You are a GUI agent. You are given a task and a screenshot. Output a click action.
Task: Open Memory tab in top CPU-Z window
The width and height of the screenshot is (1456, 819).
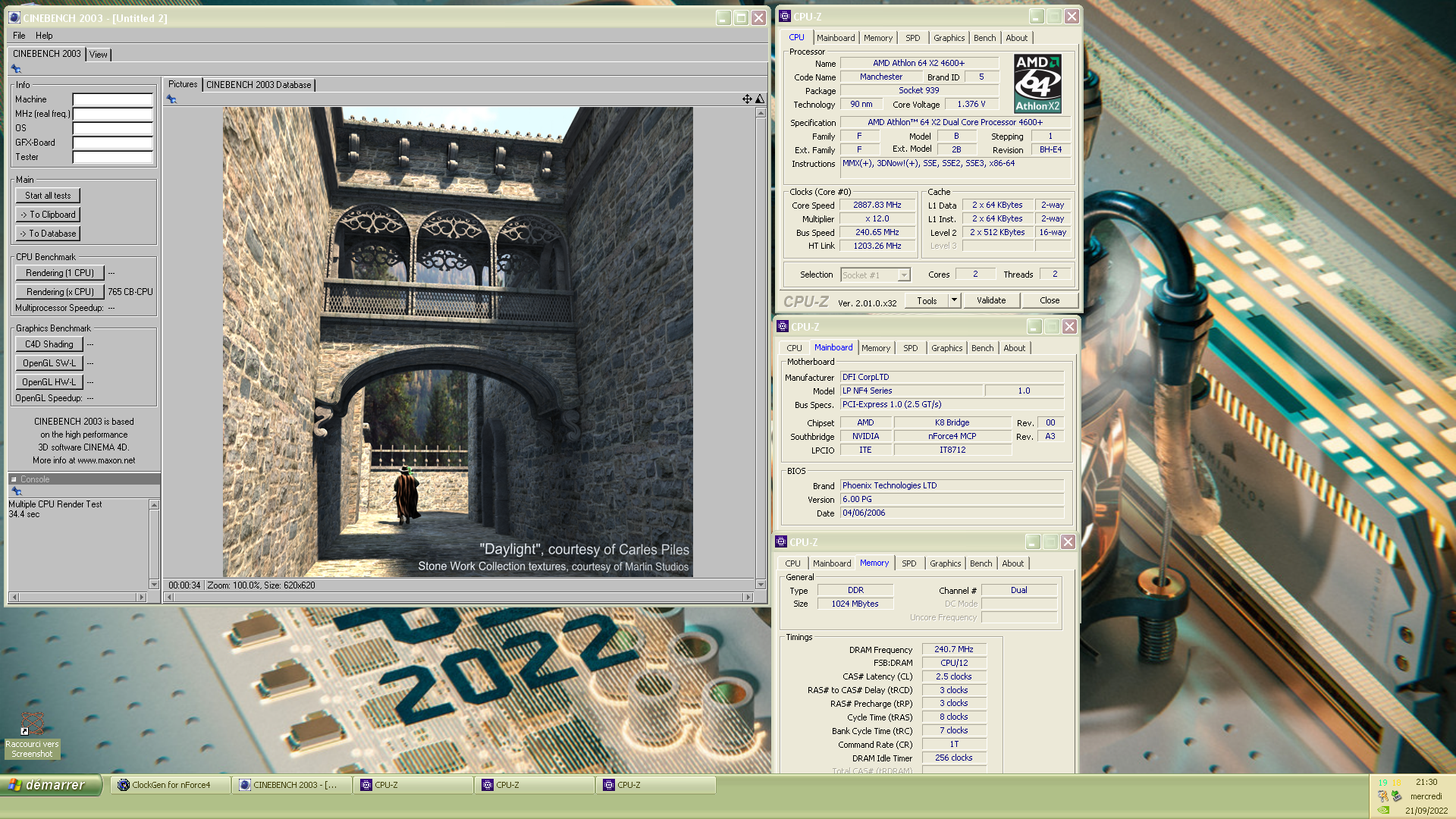(878, 38)
